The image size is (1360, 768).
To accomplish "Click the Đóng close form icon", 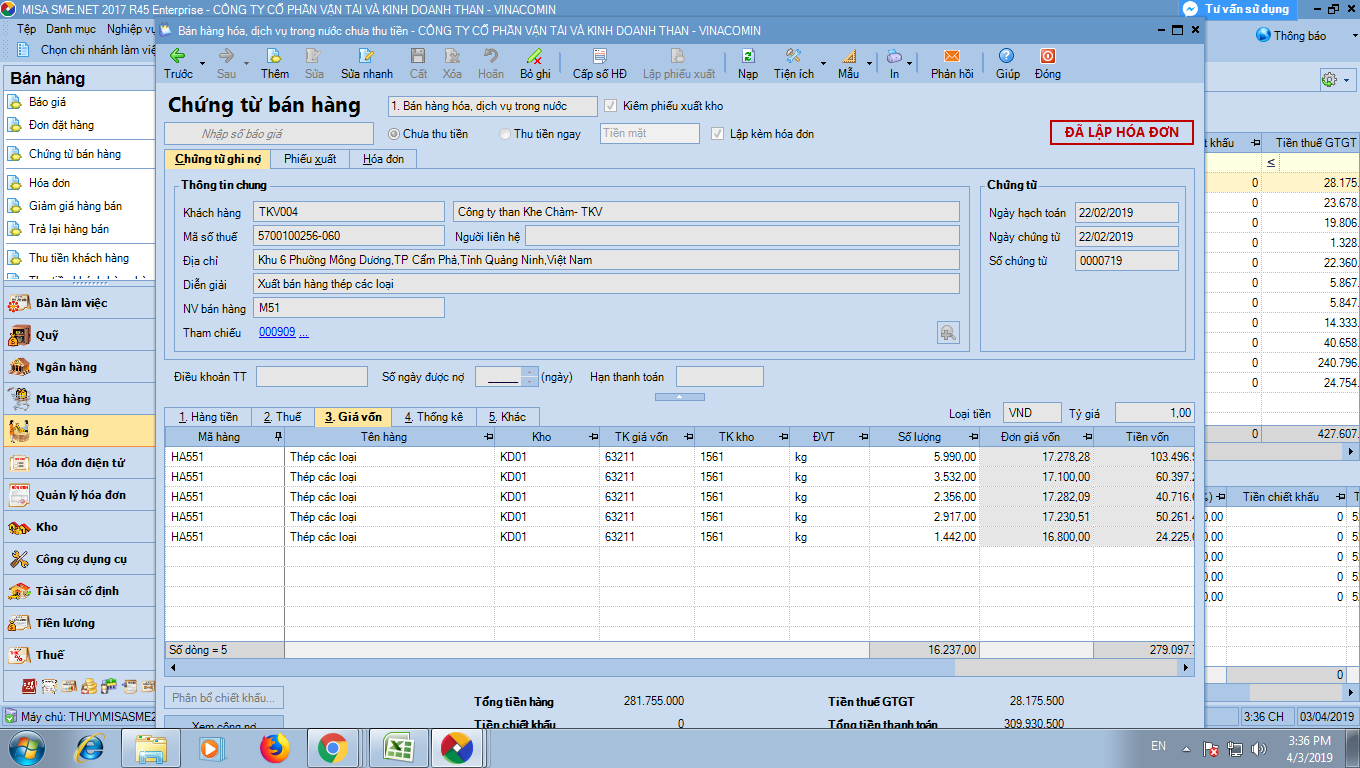I will pos(1047,57).
